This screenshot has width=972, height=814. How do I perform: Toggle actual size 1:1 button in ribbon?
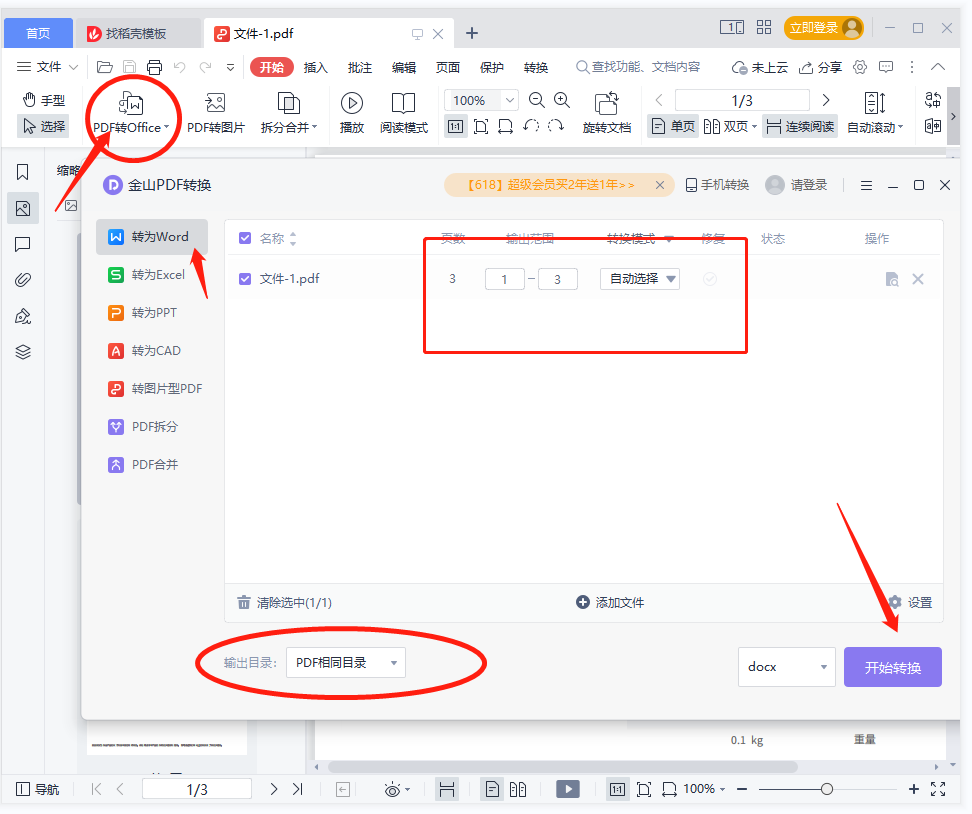coord(456,126)
